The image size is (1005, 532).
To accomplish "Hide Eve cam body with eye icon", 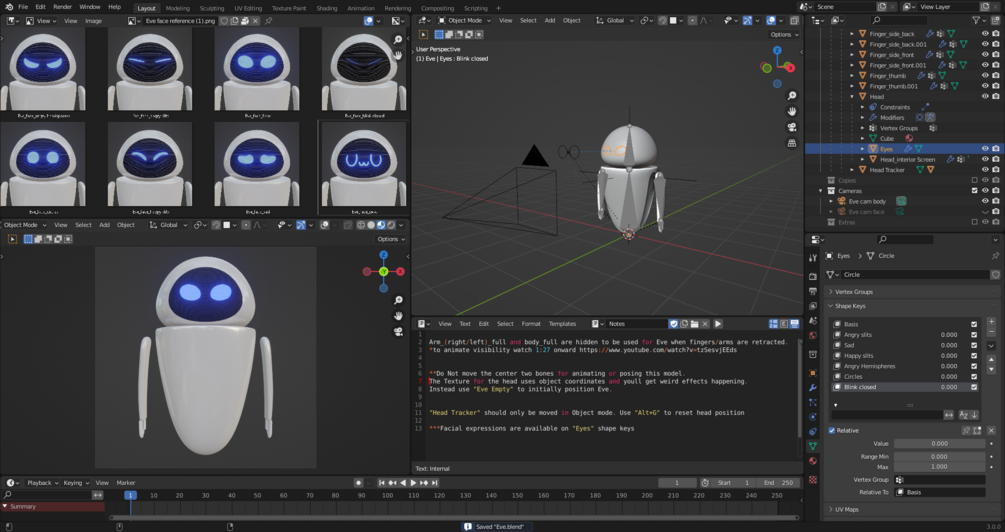I will point(985,201).
